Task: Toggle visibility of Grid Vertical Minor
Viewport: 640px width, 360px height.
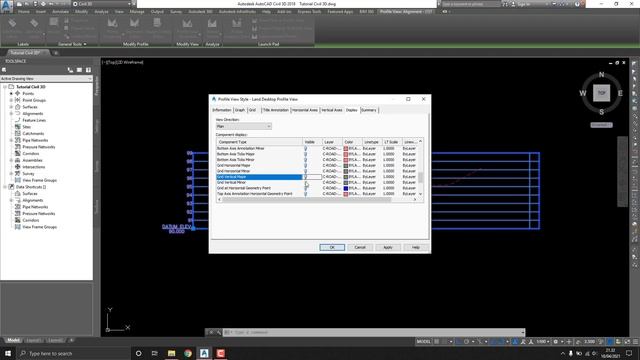Action: point(305,183)
